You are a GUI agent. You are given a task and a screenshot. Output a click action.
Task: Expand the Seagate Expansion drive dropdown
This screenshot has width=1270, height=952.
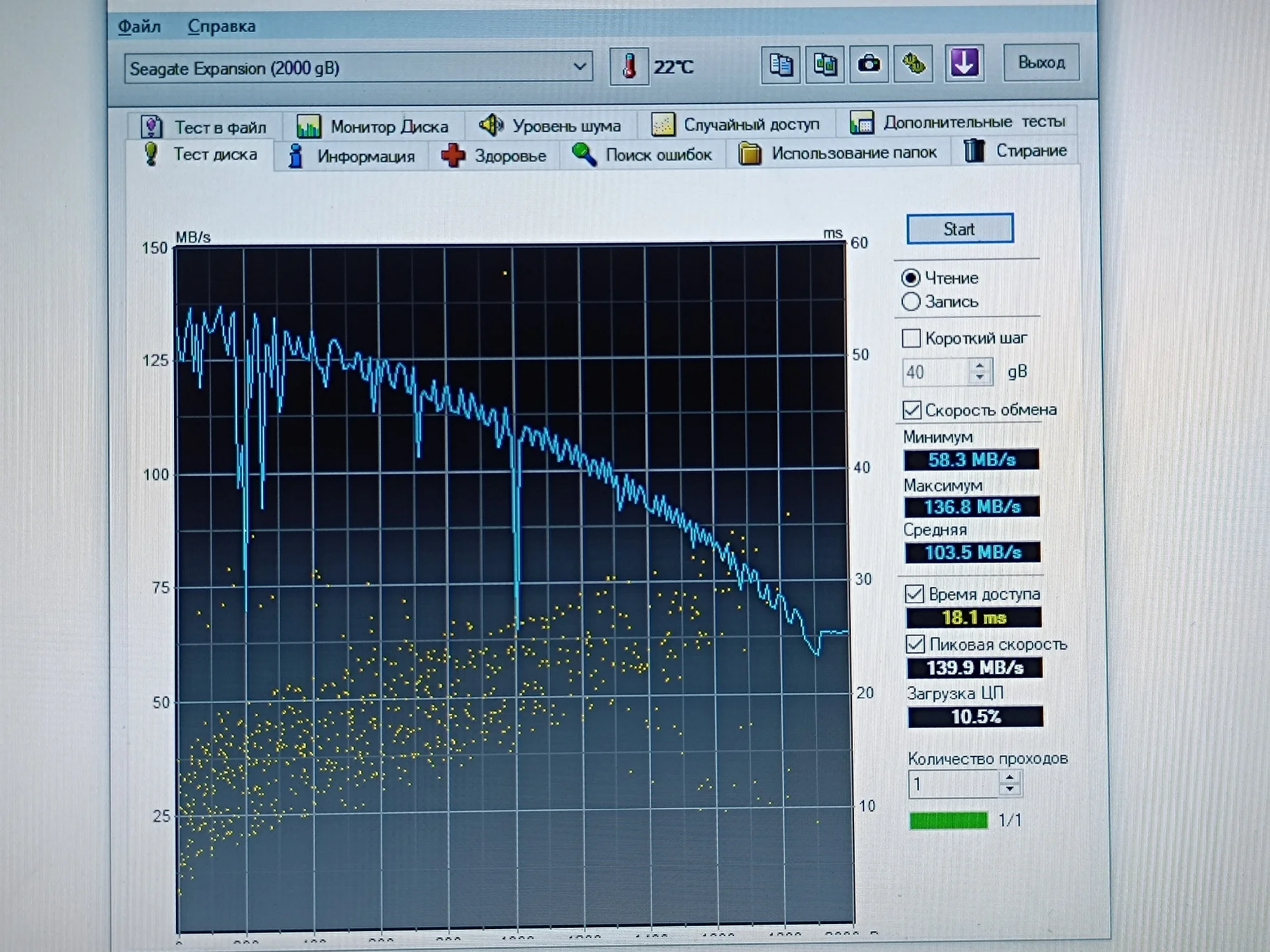click(579, 67)
